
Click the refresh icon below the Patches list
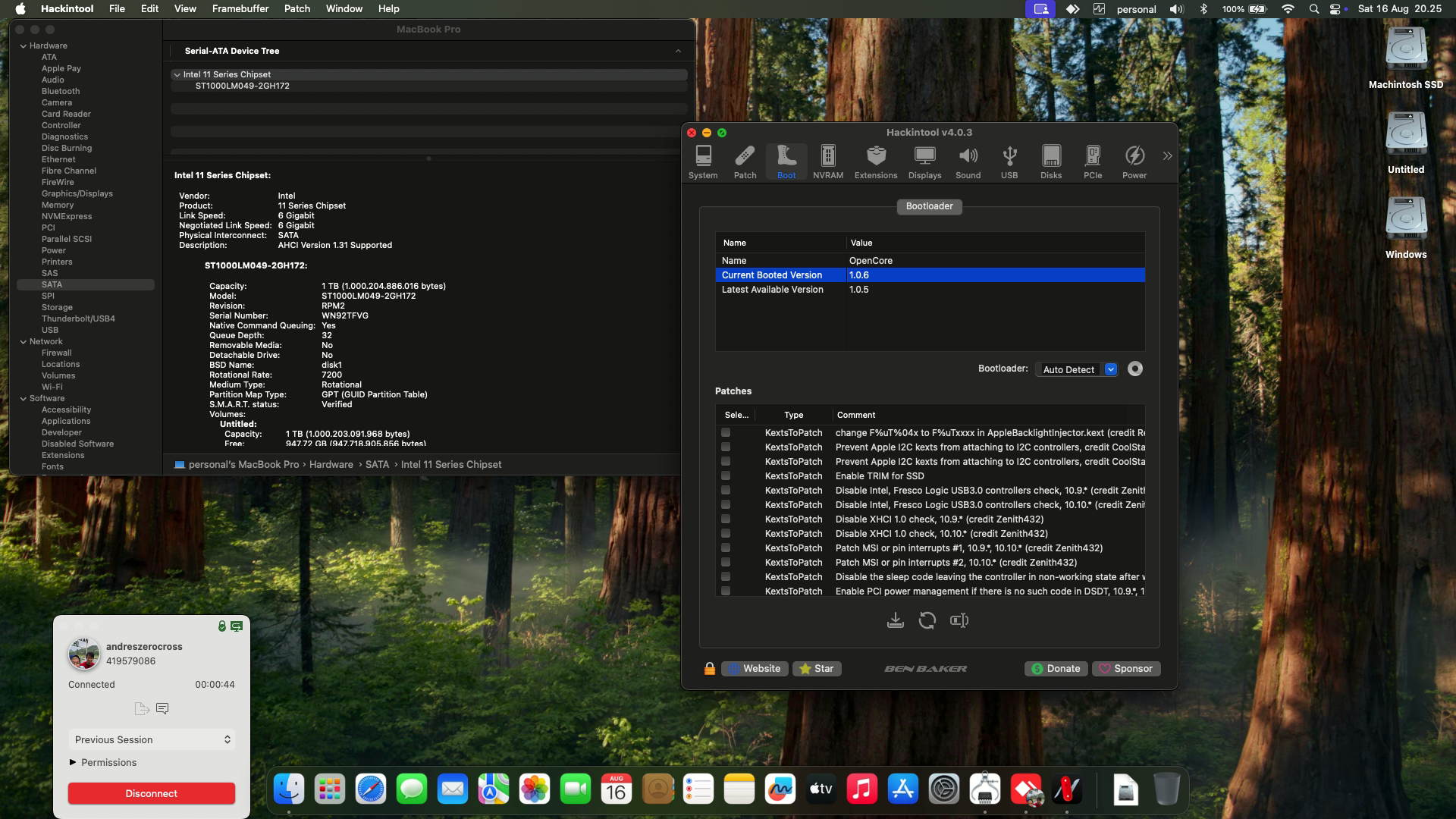[927, 620]
